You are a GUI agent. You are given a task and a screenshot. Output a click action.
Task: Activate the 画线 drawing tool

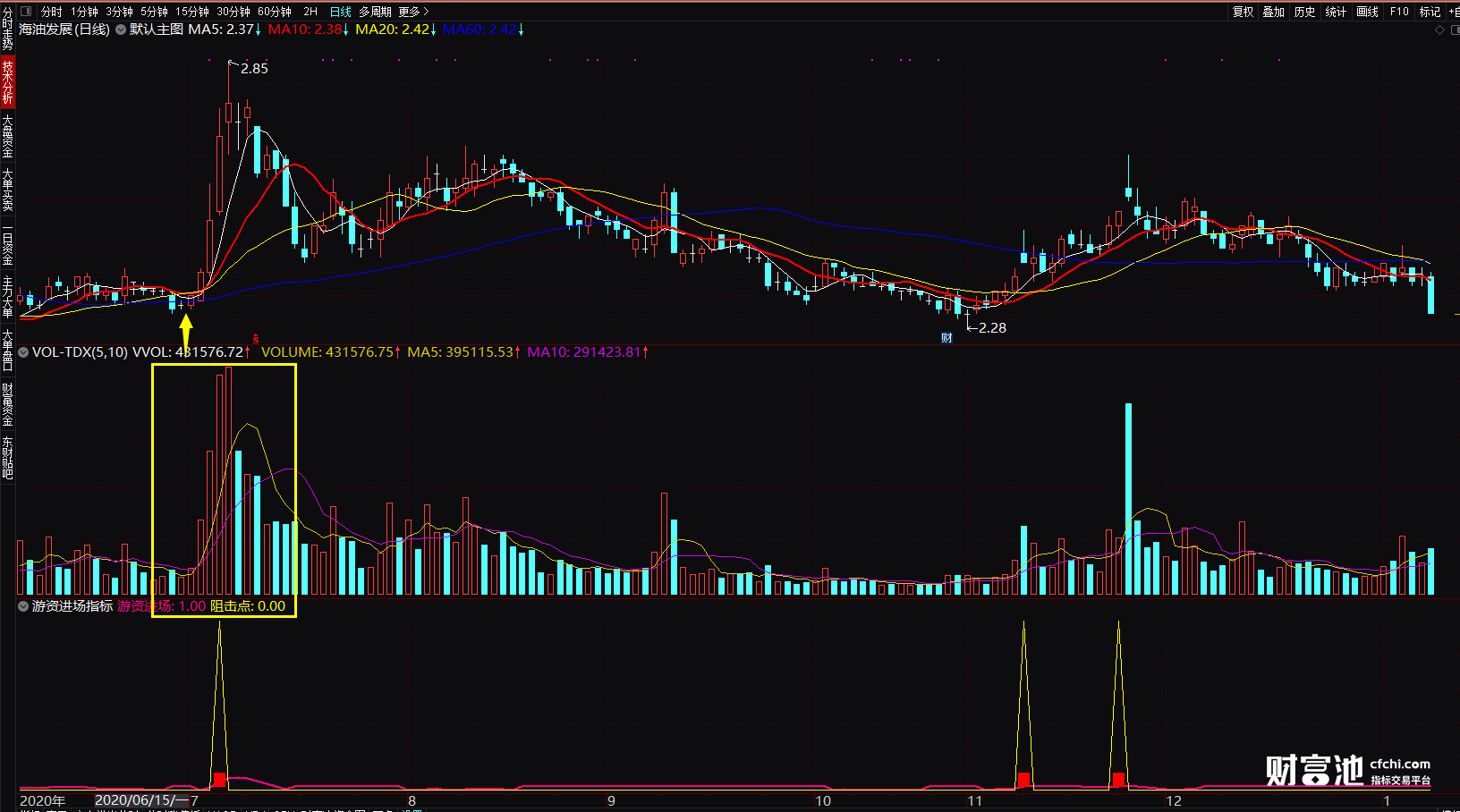(x=1367, y=12)
